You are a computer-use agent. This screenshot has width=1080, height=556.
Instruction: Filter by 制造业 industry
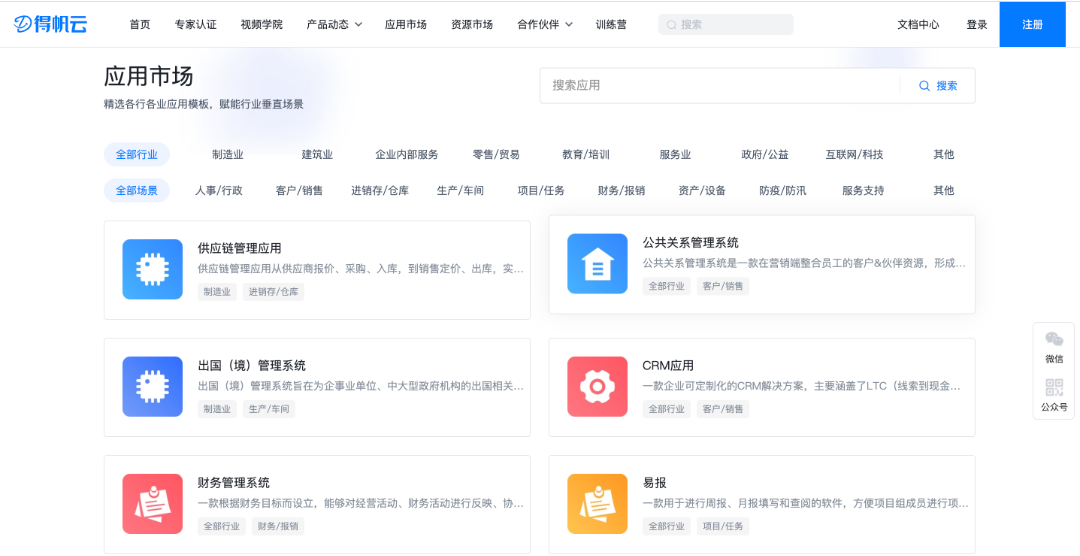pyautogui.click(x=228, y=154)
